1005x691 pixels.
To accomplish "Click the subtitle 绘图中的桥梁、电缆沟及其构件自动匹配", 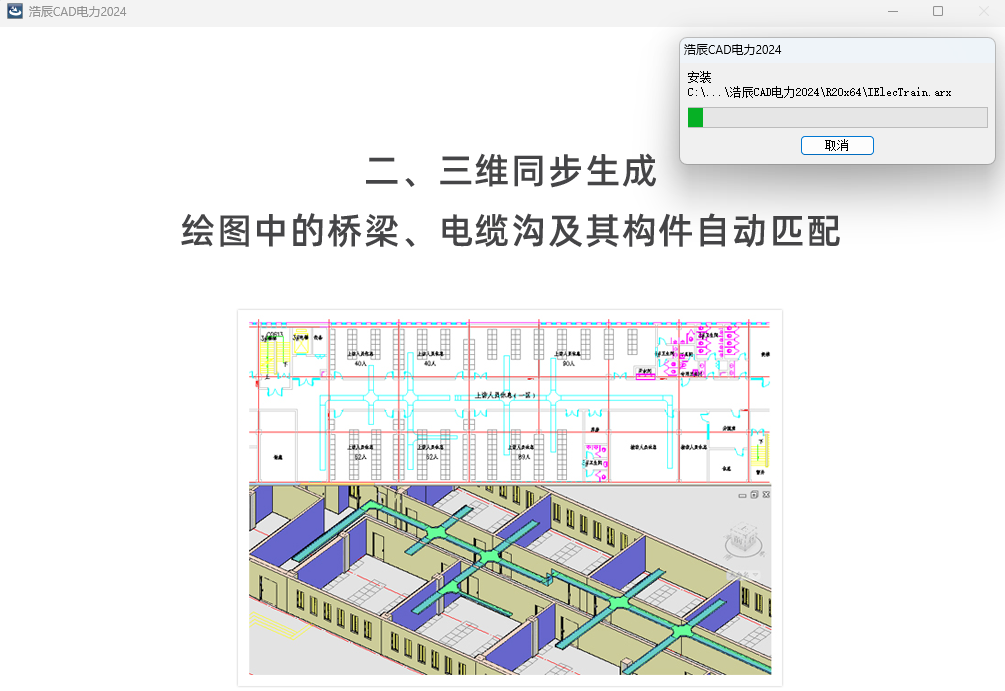I will click(x=511, y=231).
